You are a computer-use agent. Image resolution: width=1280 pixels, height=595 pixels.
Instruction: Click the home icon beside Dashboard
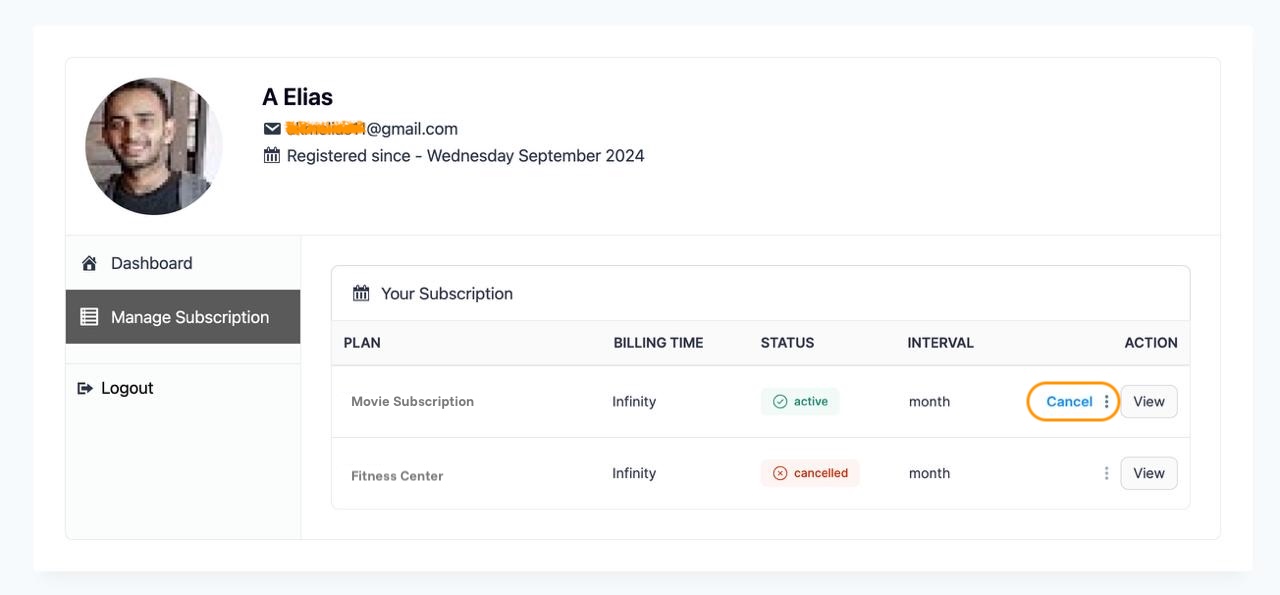tap(88, 262)
